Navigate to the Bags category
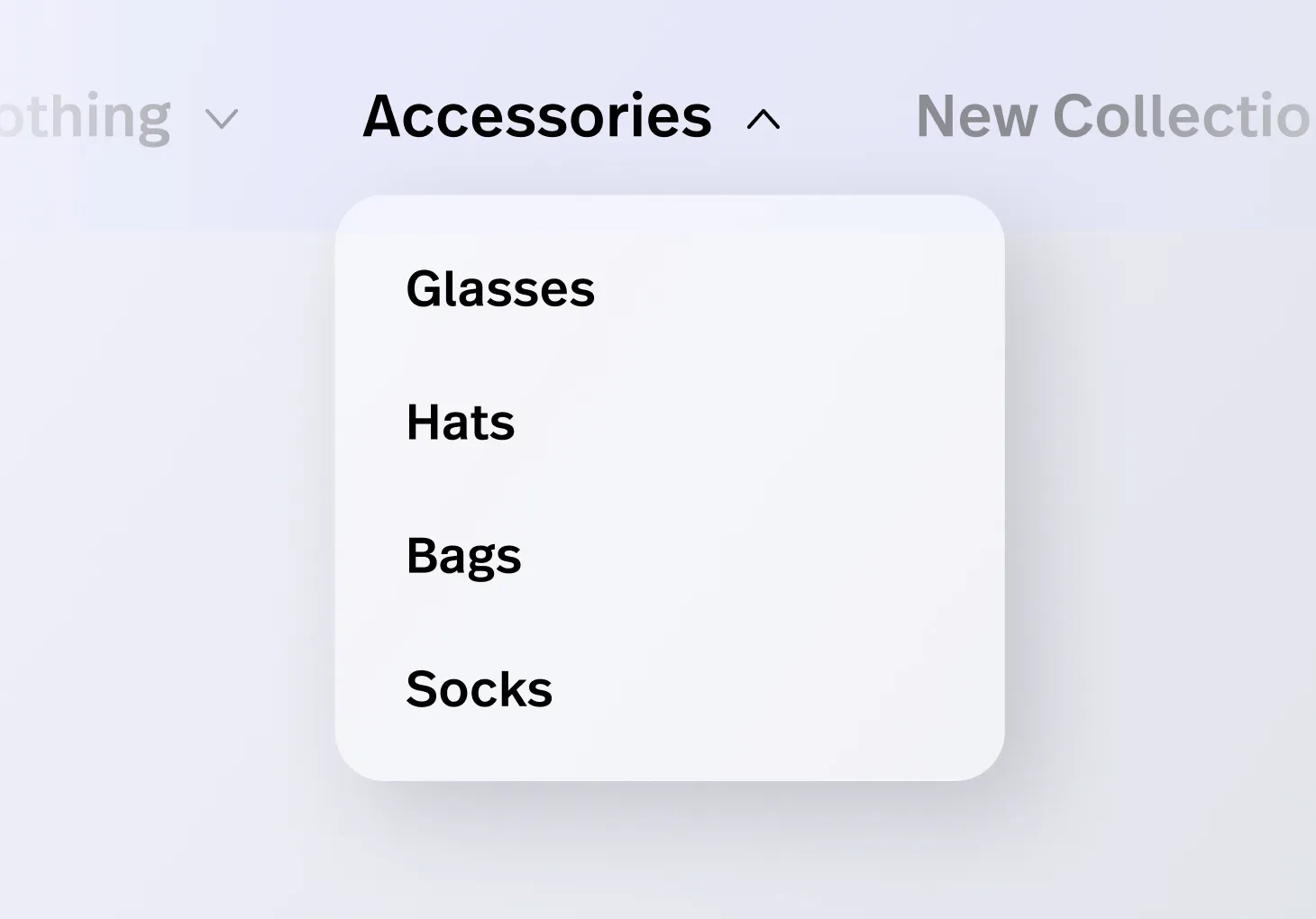Viewport: 1316px width, 919px height. pyautogui.click(x=463, y=555)
